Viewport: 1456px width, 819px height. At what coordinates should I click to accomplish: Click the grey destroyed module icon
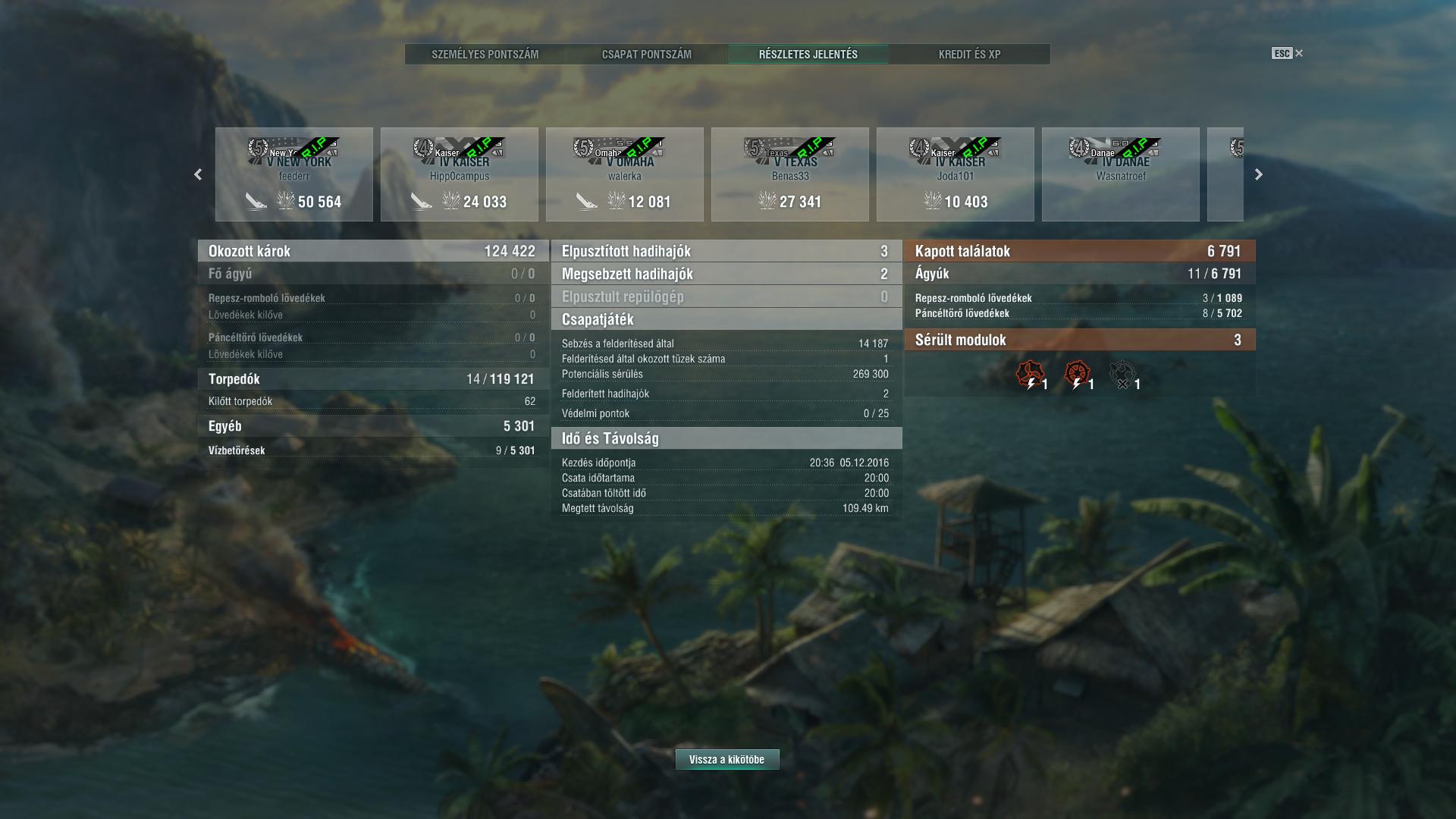pos(1122,375)
